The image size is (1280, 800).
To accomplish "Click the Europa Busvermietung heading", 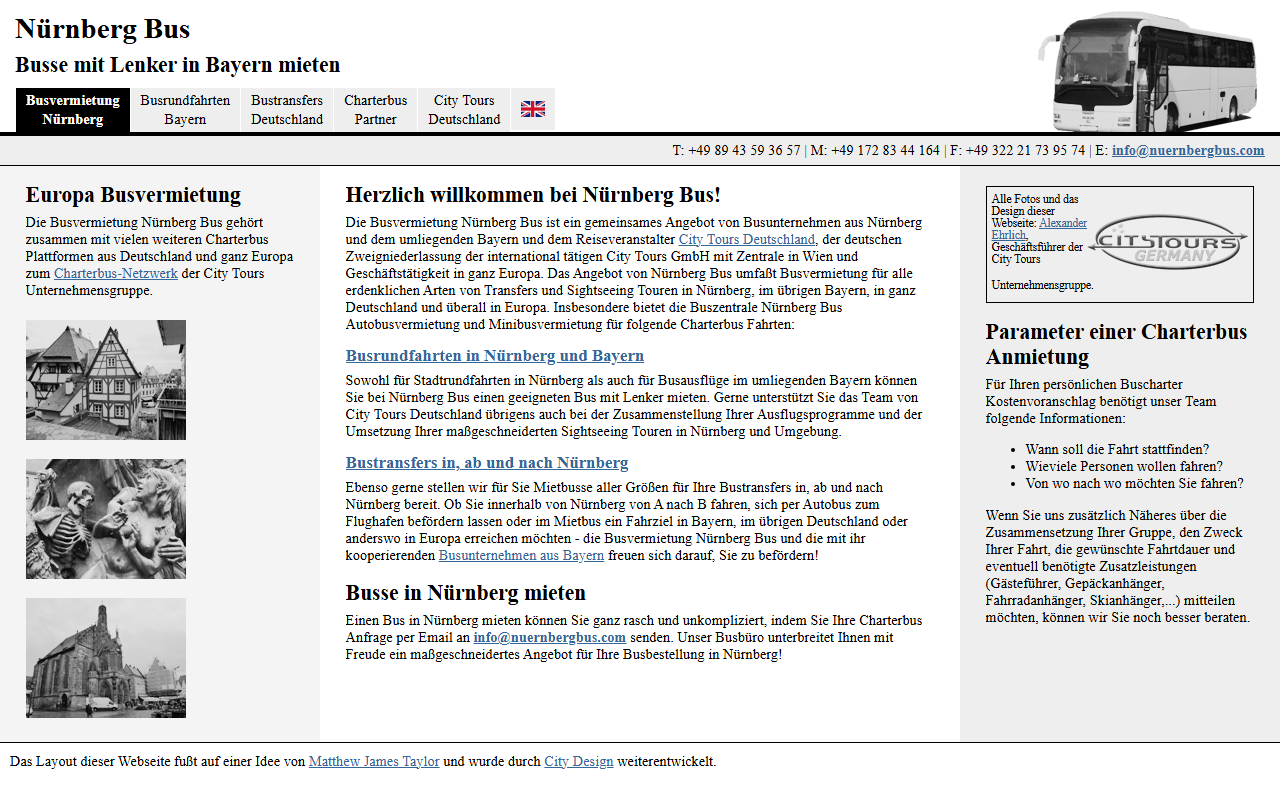I will tap(134, 194).
